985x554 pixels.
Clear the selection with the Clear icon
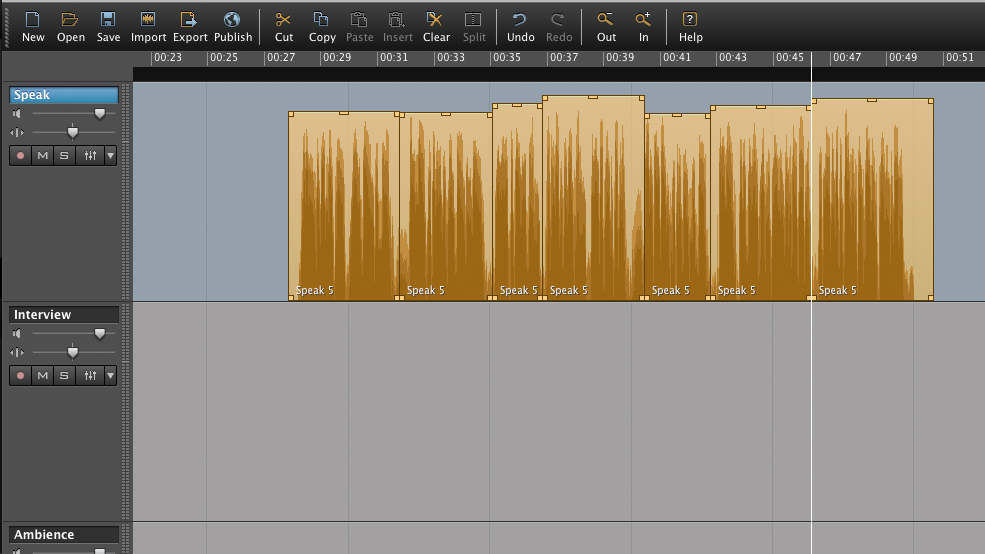pyautogui.click(x=435, y=20)
